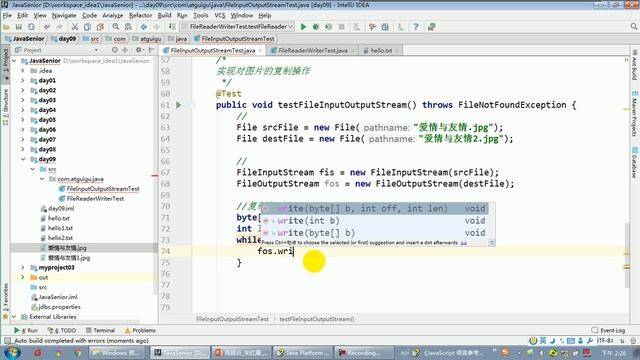Open the Terminal tool window
640x360 pixels.
[x=100, y=330]
